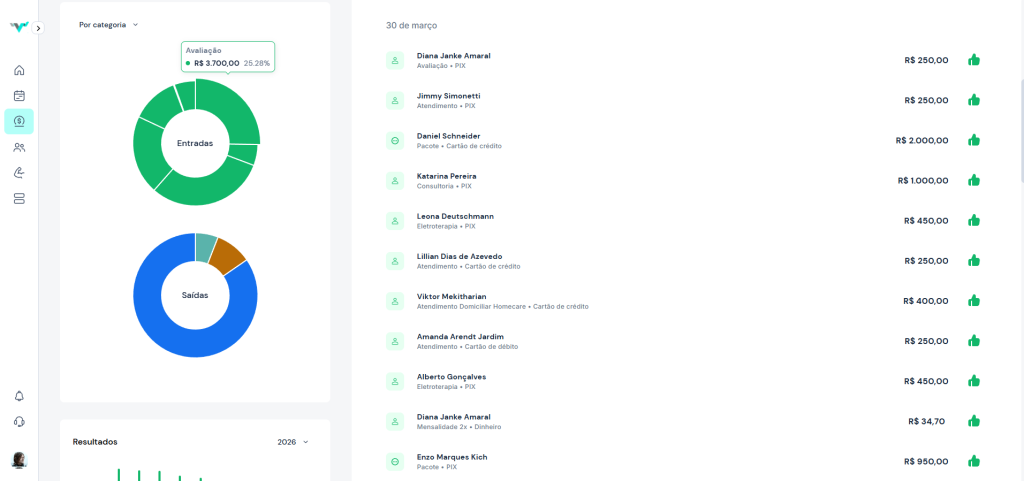This screenshot has width=1024, height=481.
Task: Click the person icon beside Leona Deutschmann
Action: [x=395, y=221]
